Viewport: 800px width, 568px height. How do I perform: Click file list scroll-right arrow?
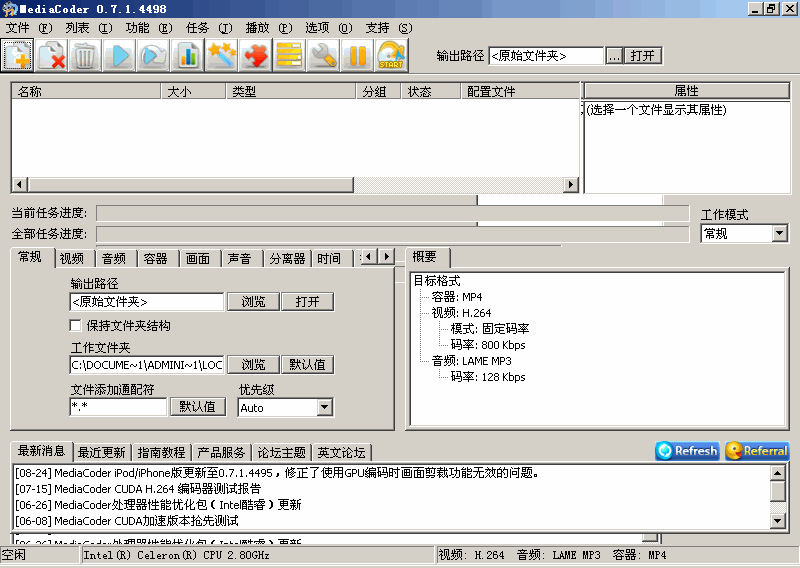(571, 184)
